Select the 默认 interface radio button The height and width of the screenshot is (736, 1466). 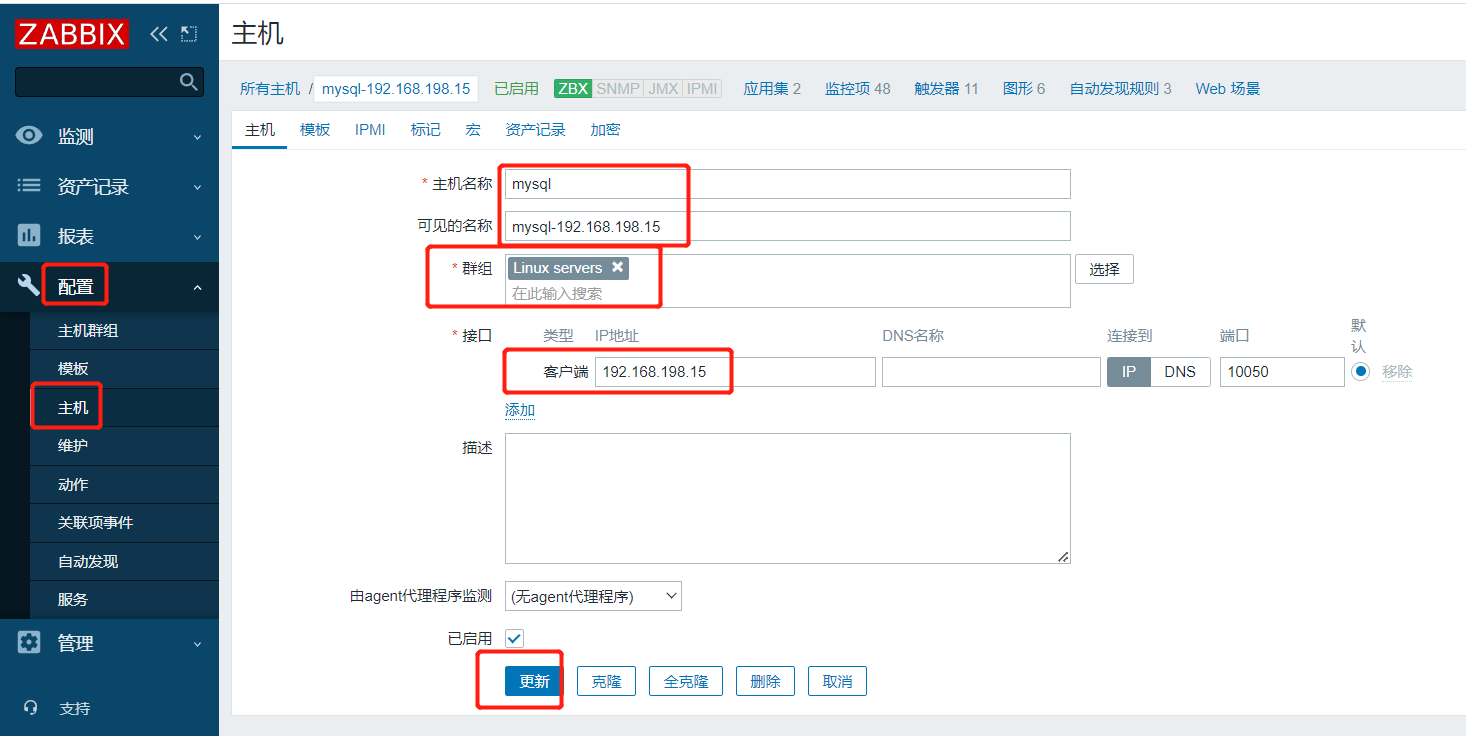click(1360, 371)
